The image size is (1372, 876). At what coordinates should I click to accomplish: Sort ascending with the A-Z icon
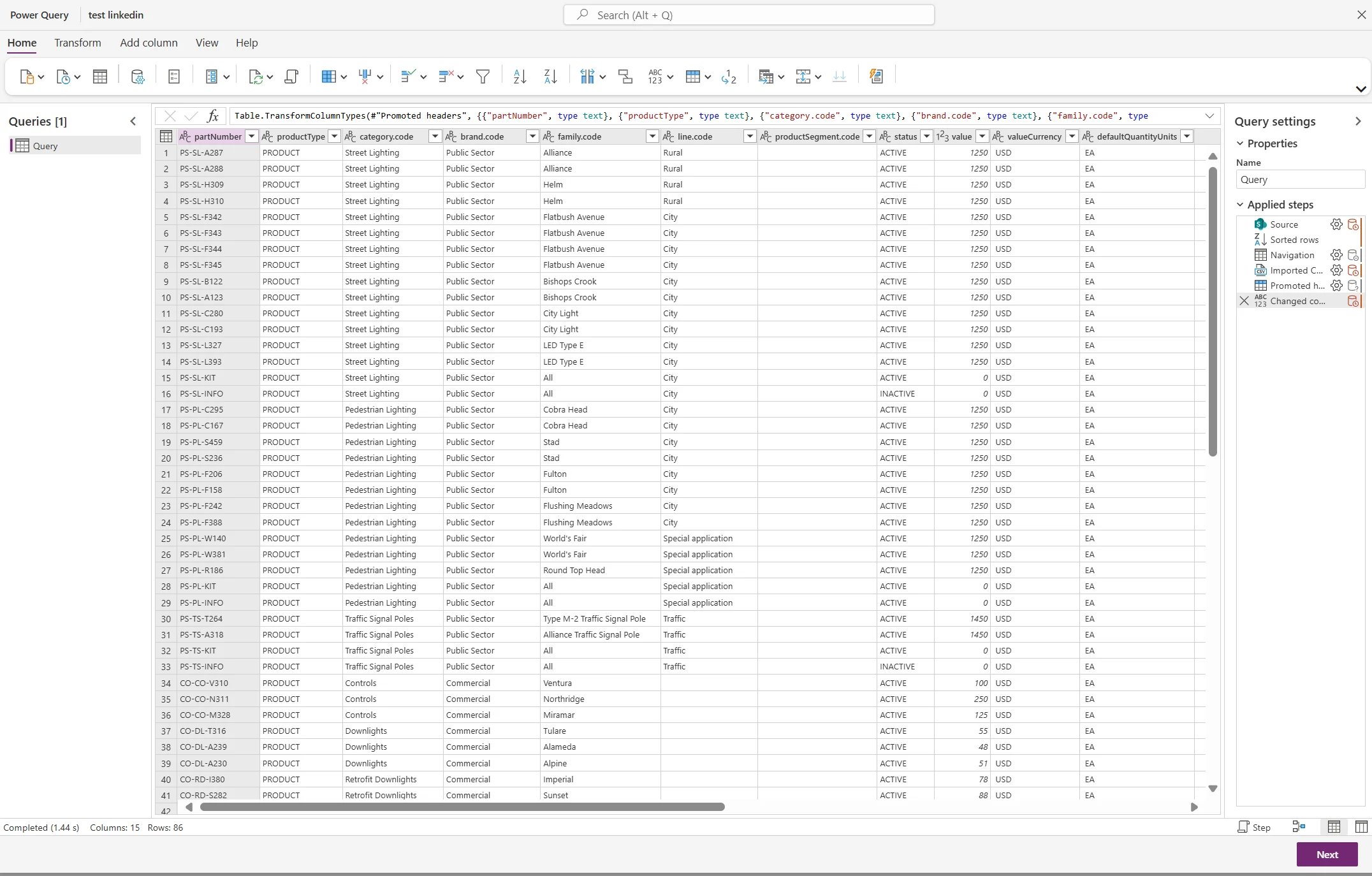pos(520,77)
